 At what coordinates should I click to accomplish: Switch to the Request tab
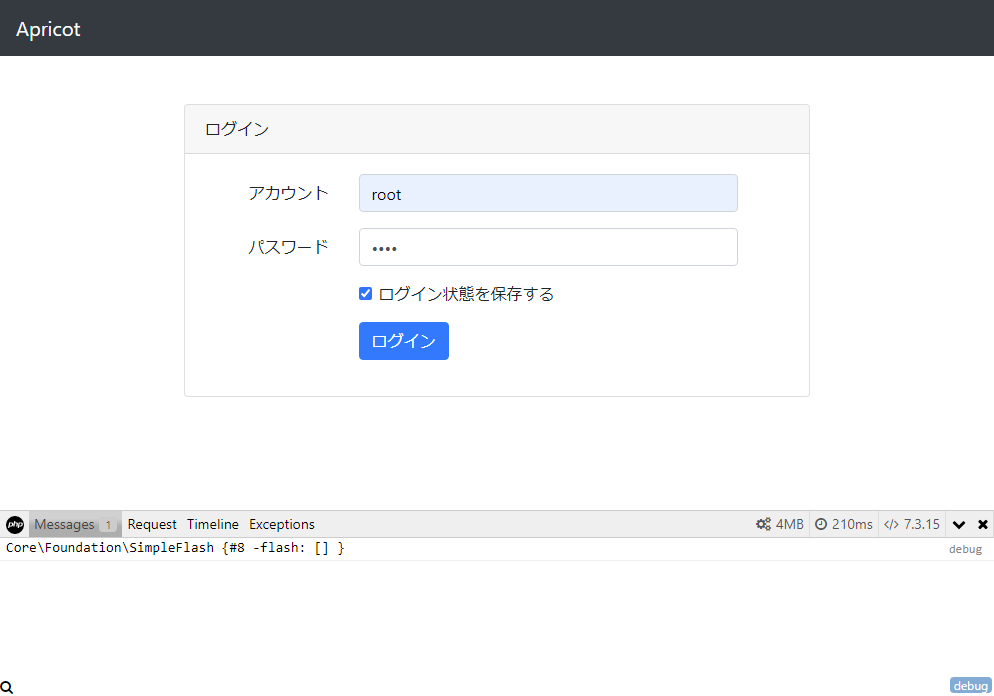click(152, 525)
